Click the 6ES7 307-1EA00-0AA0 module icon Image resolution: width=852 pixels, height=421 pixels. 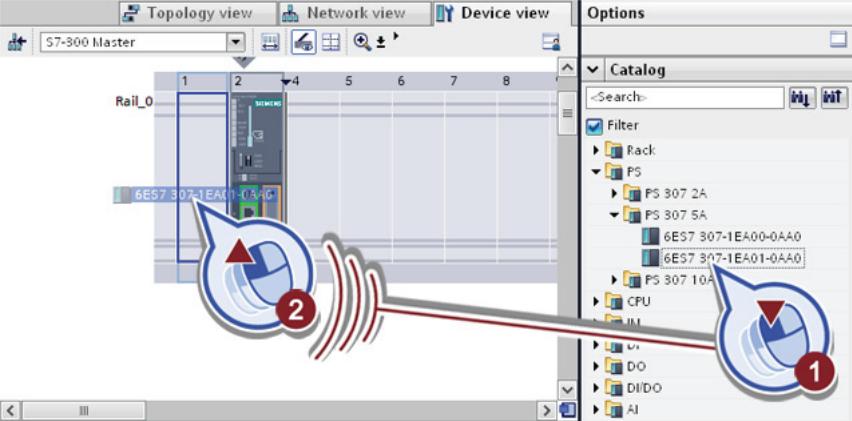click(650, 237)
